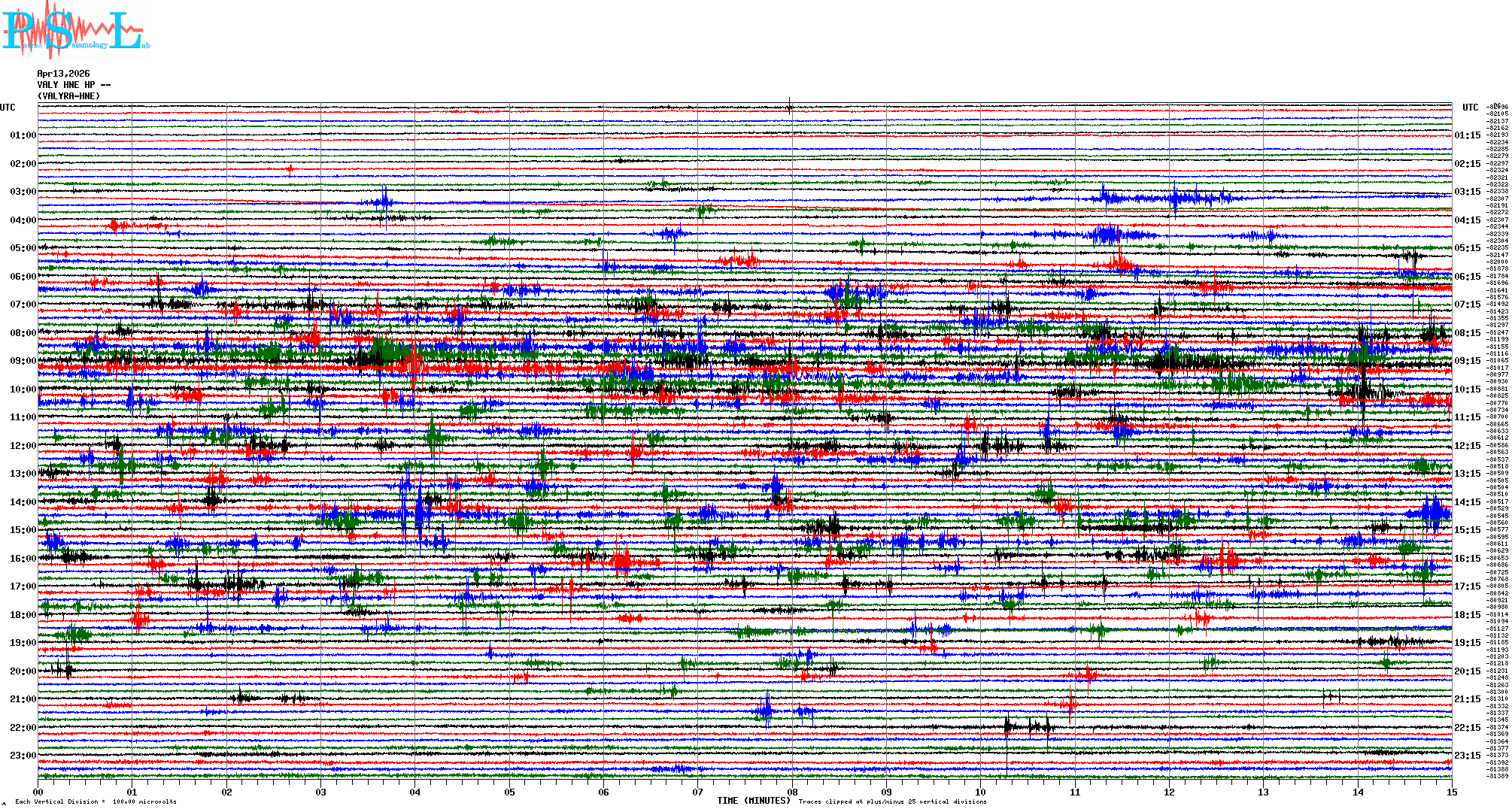The width and height of the screenshot is (1512, 812).
Task: Select the 03:00 hour label on left
Action: coord(23,192)
